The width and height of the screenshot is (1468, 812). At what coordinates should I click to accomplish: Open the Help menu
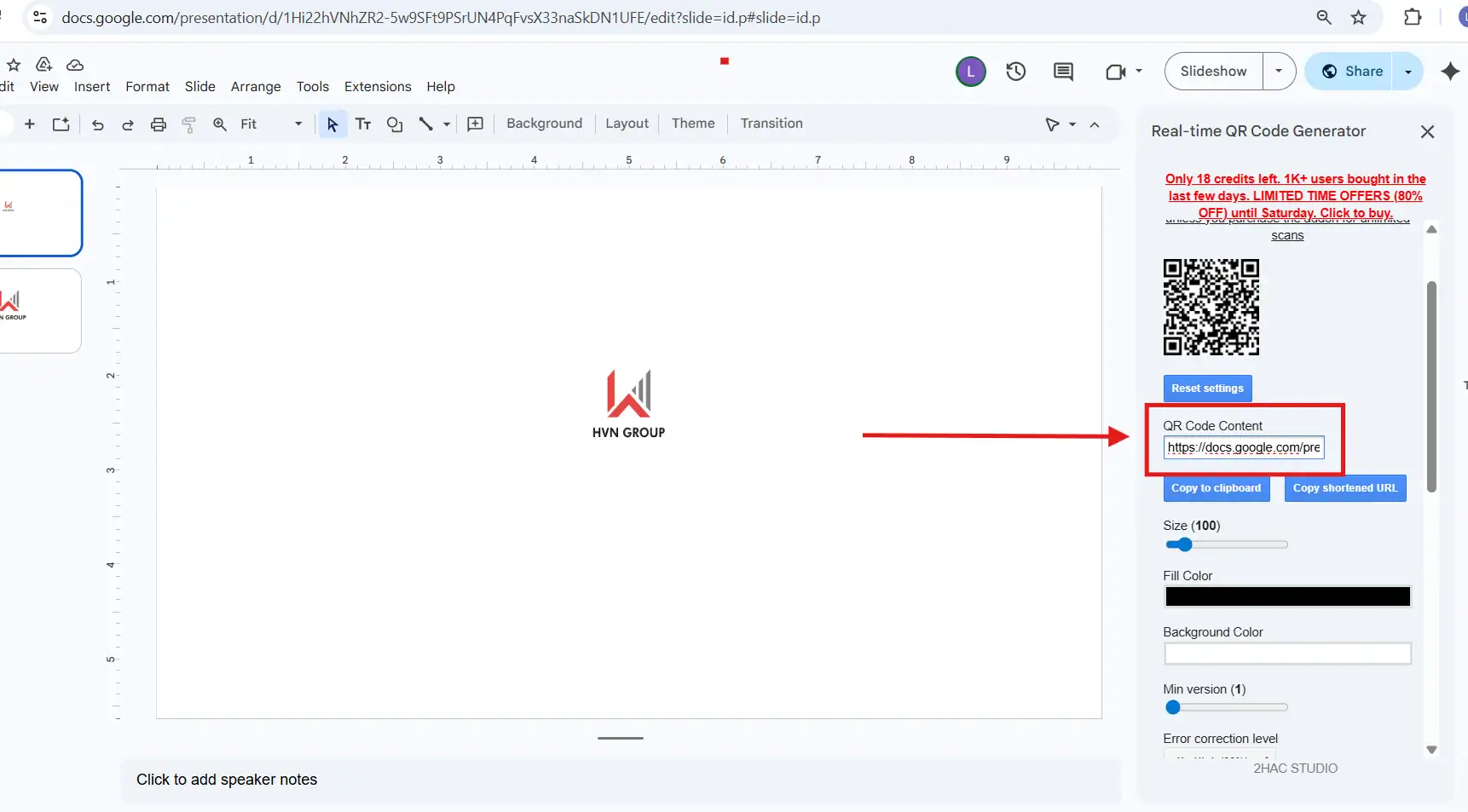point(441,87)
